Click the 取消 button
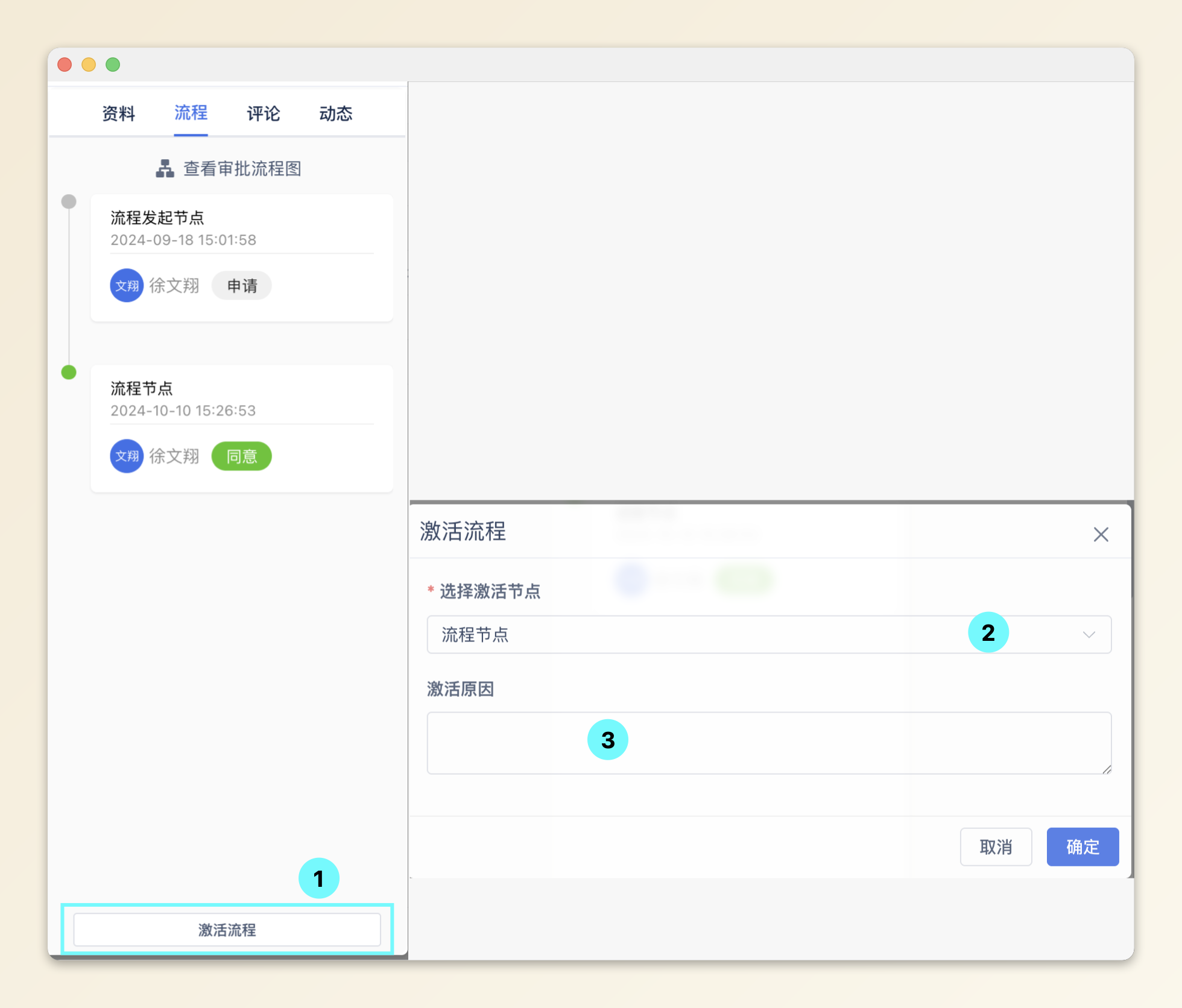The height and width of the screenshot is (1008, 1182). tap(996, 847)
